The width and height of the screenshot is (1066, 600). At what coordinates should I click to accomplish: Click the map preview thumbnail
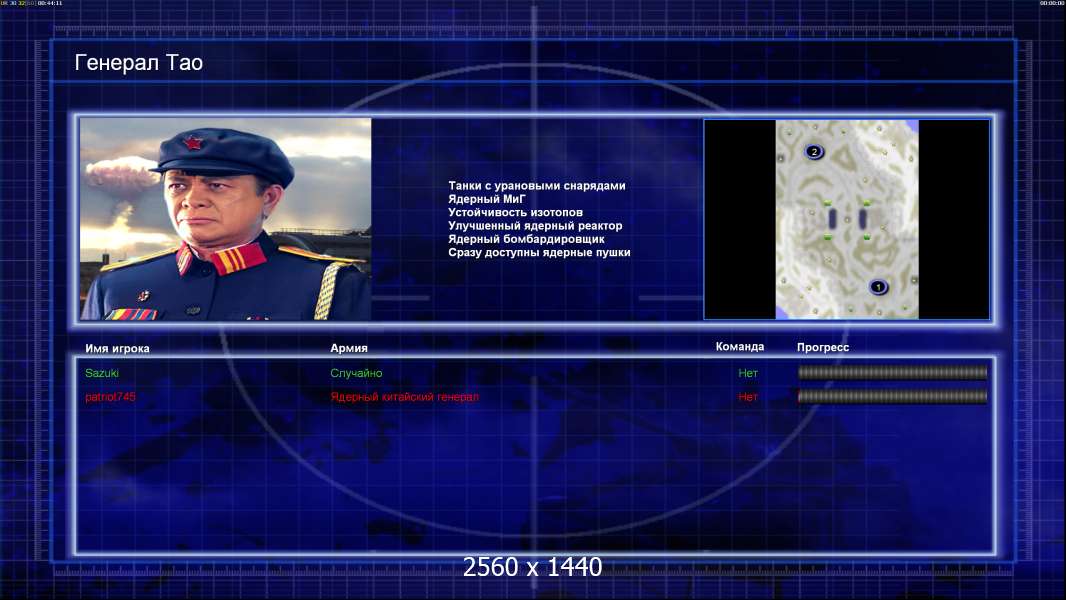click(846, 219)
